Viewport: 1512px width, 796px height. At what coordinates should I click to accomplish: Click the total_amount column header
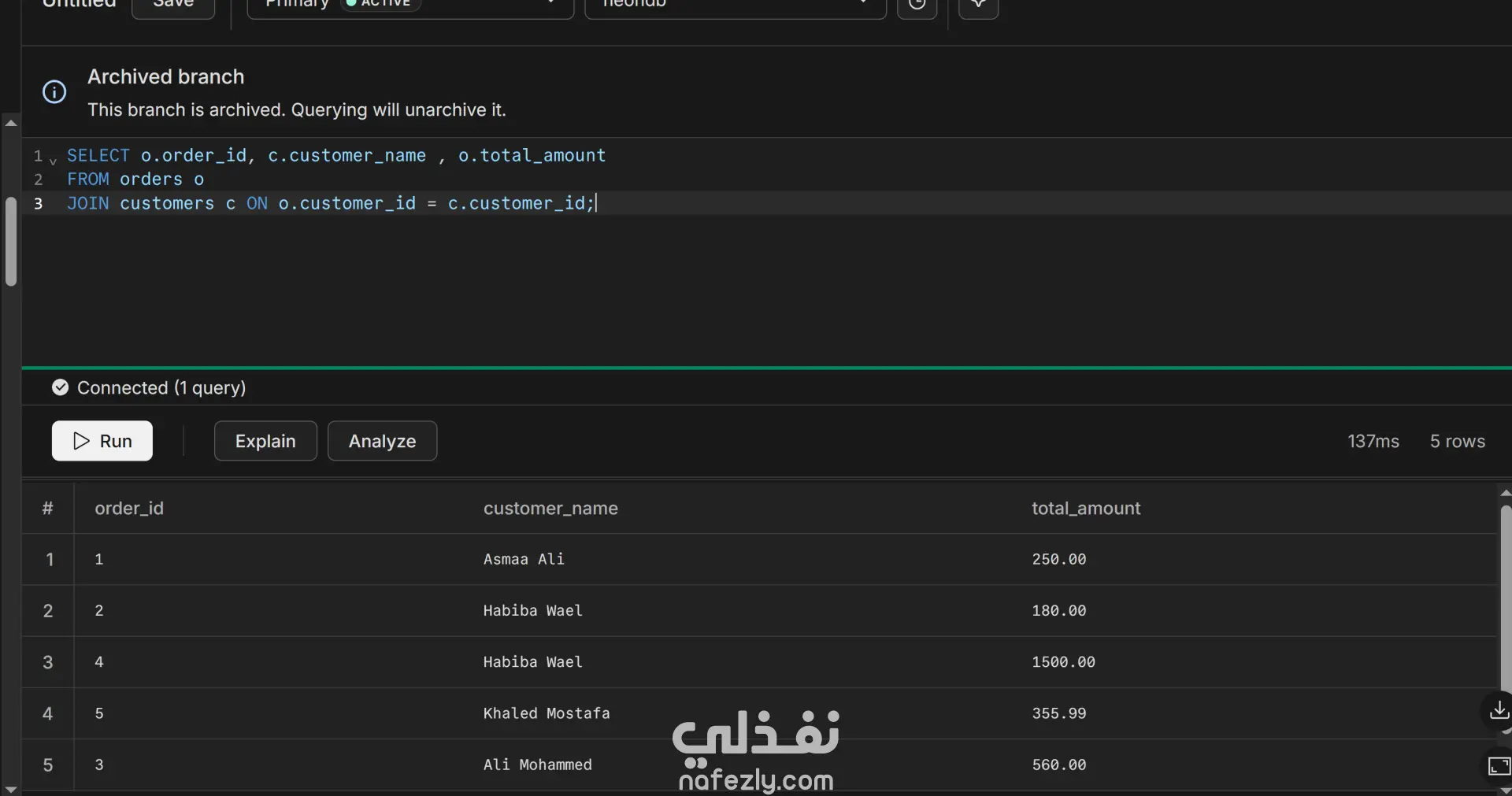(x=1086, y=509)
